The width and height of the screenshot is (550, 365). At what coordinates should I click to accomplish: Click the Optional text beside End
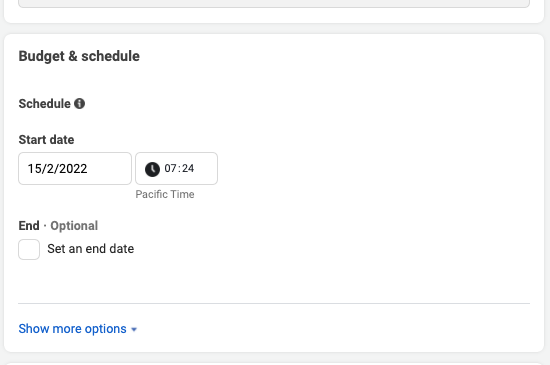click(74, 226)
